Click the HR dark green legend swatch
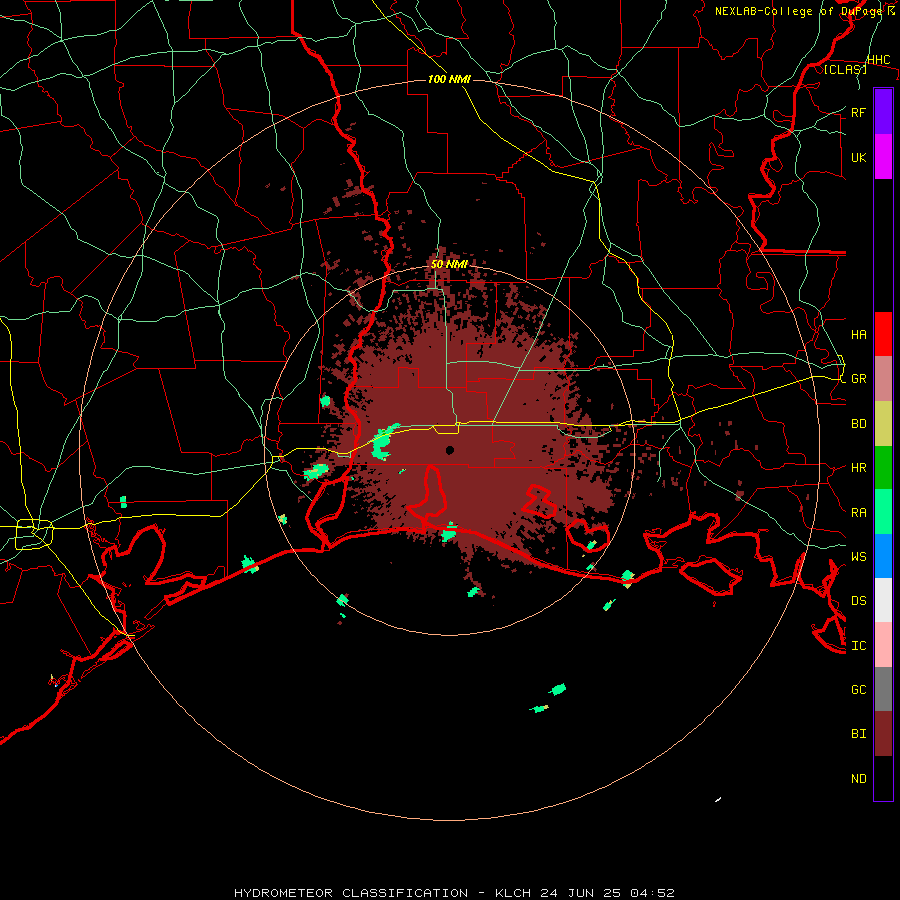900x900 pixels. pos(883,468)
